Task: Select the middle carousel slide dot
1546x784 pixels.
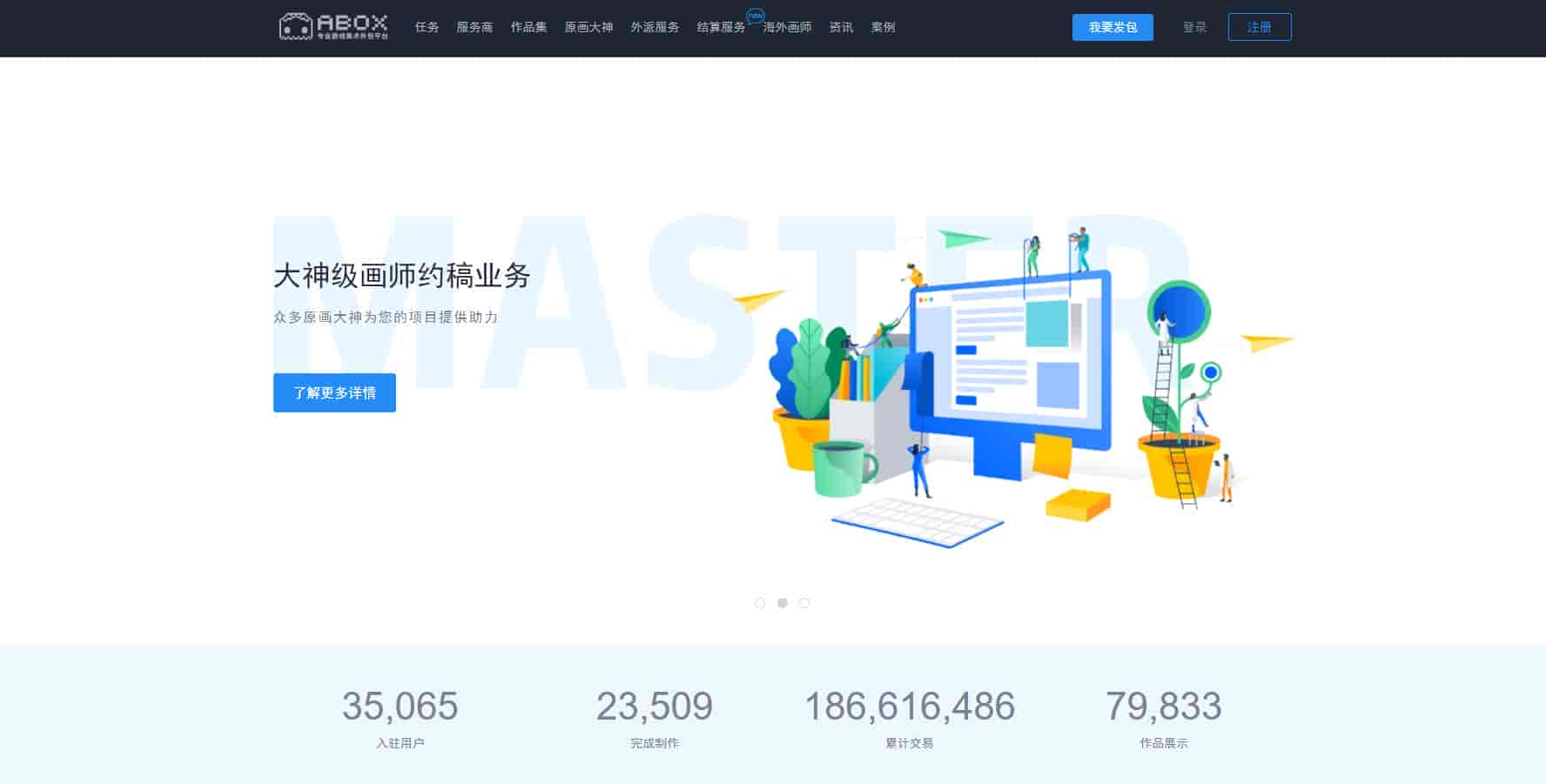Action: tap(783, 603)
